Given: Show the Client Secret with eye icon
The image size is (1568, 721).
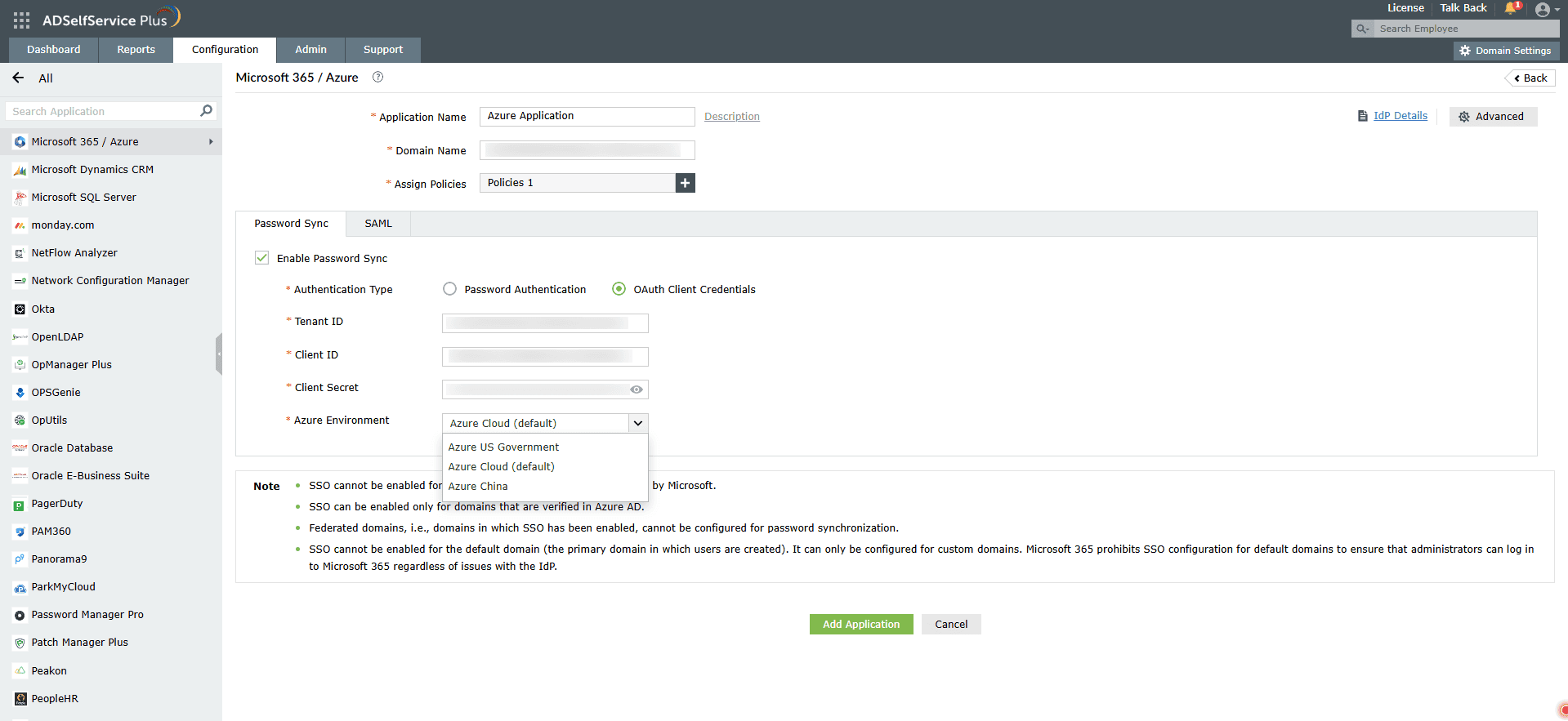Looking at the screenshot, I should (637, 389).
